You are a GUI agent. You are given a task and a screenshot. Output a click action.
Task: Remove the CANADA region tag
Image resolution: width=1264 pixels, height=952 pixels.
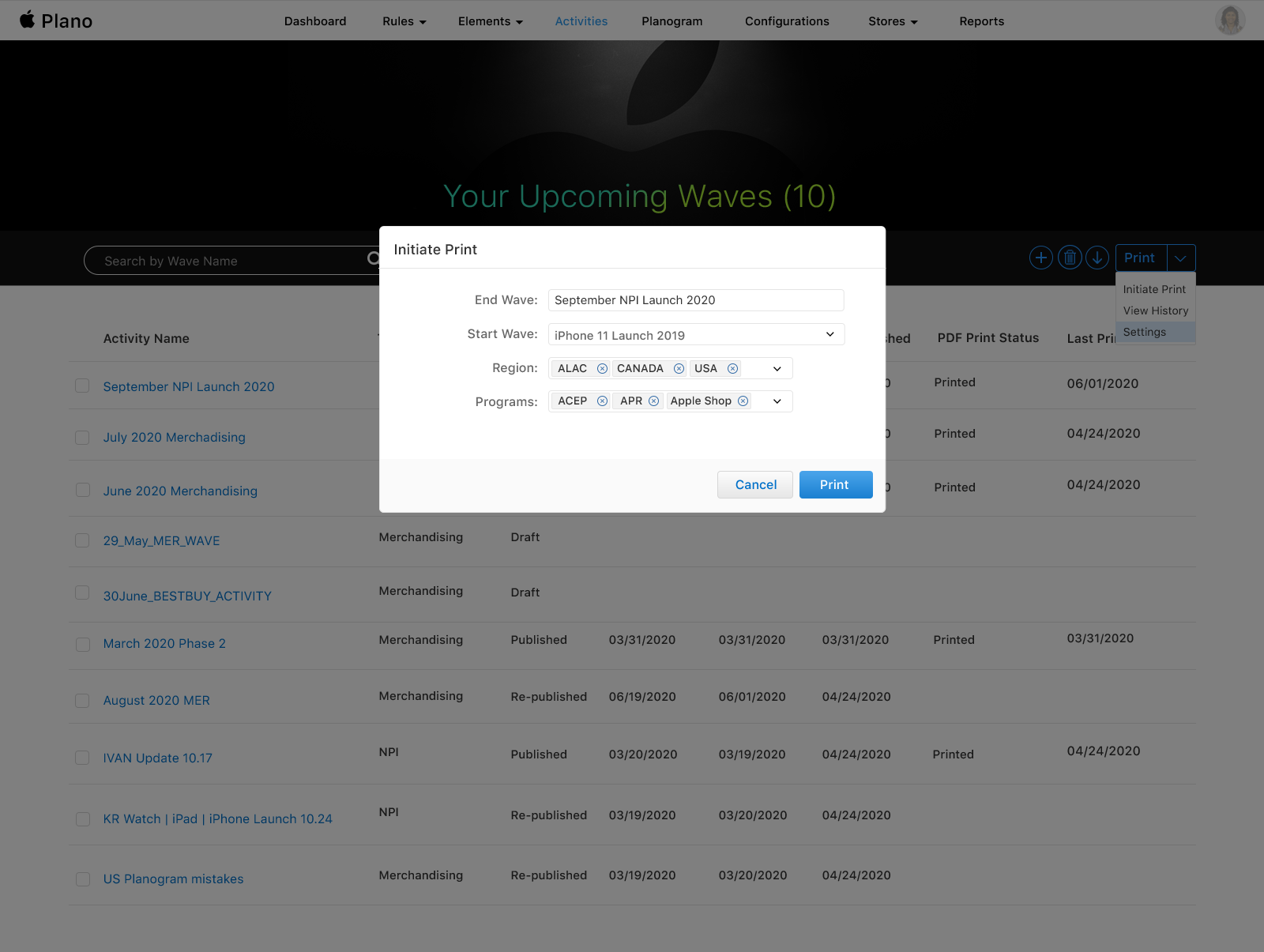[x=679, y=369]
